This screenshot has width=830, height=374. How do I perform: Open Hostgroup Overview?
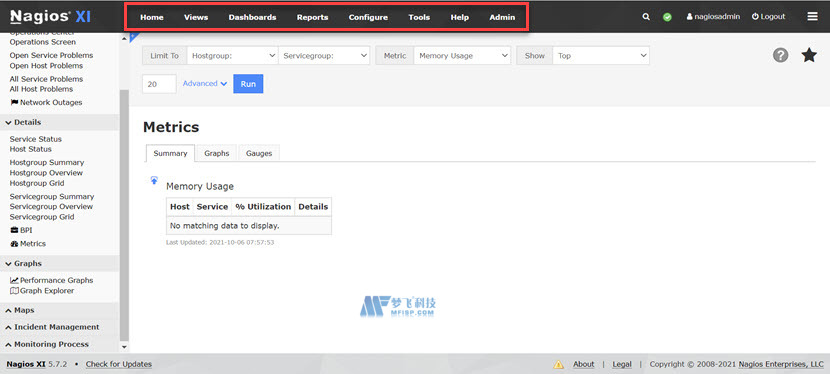coord(46,172)
